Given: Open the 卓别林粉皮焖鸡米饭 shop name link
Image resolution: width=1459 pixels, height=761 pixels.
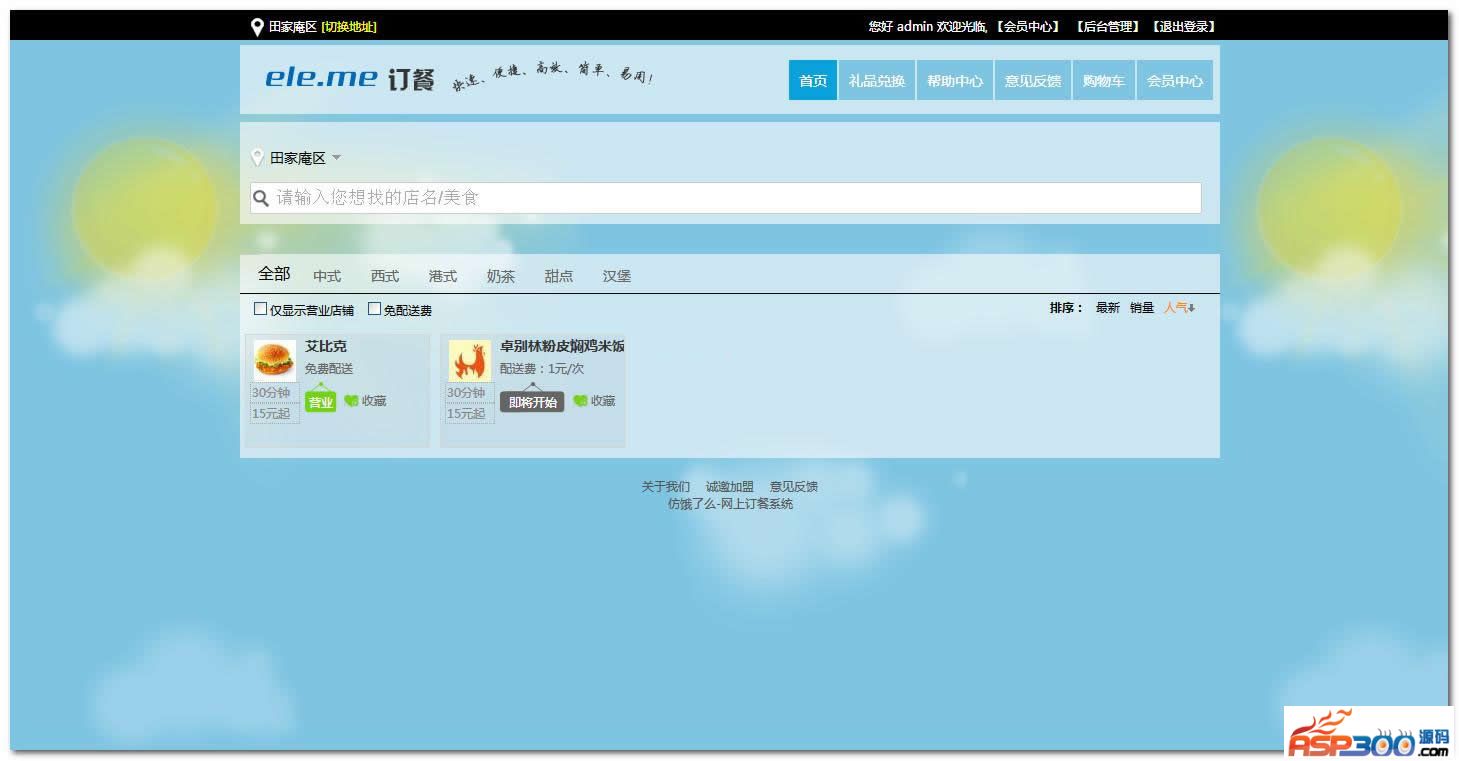Looking at the screenshot, I should tap(562, 346).
